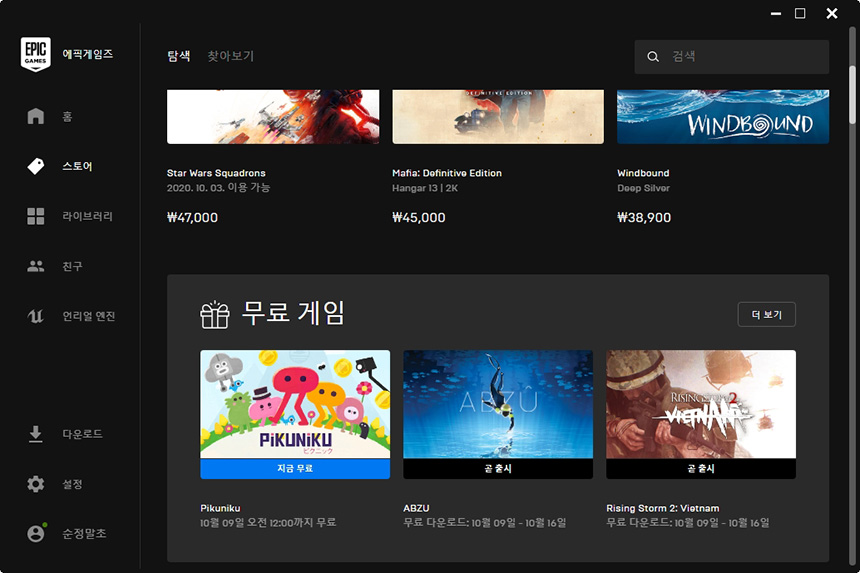
Task: Click the gift box icon
Action: [x=214, y=315]
